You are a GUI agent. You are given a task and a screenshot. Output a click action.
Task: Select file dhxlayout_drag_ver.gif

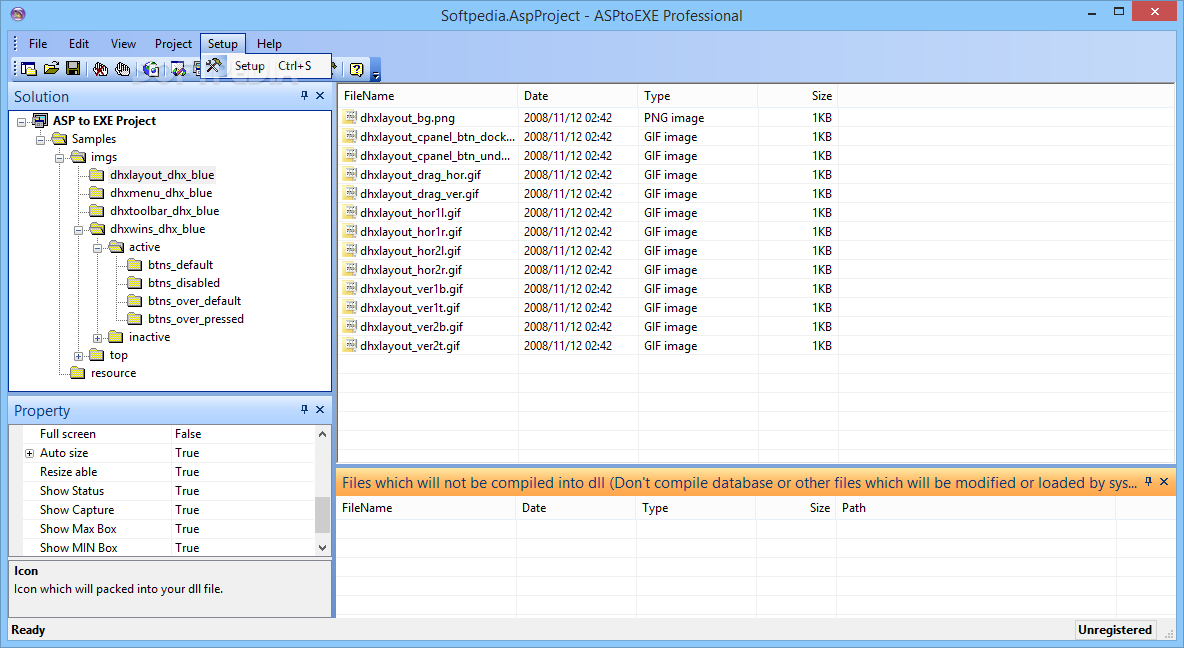[420, 194]
